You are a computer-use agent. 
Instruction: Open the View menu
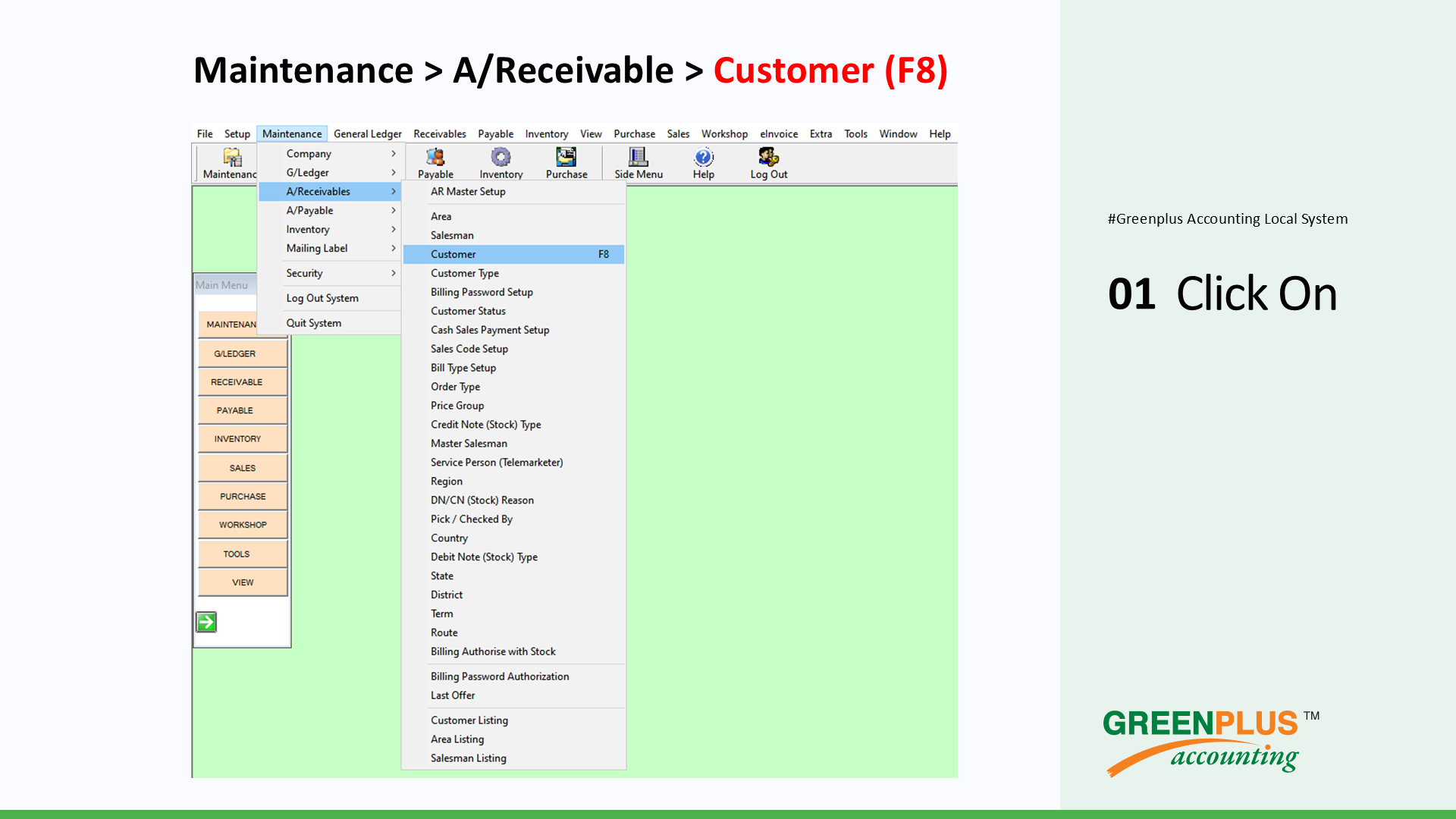[x=591, y=133]
